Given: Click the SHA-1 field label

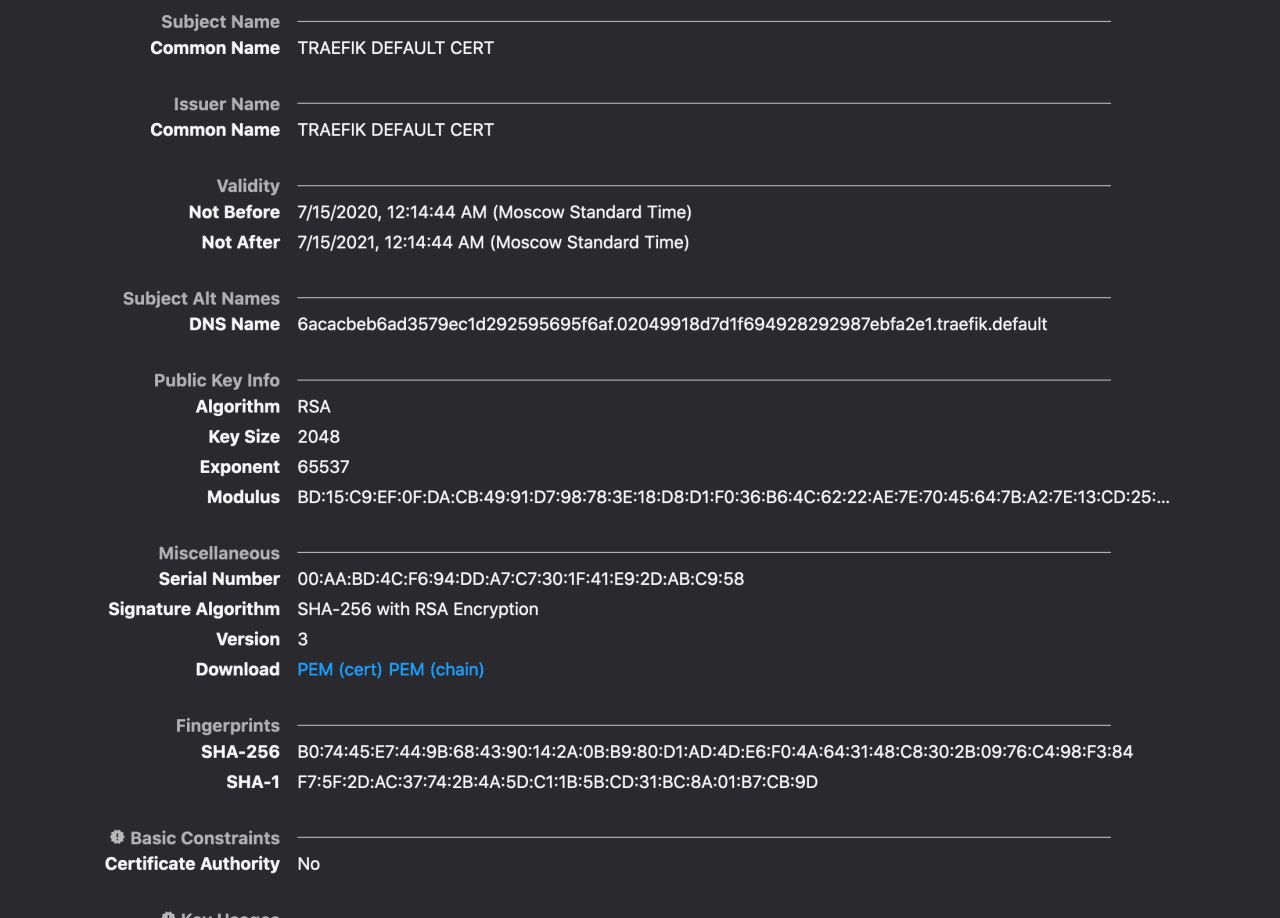Looking at the screenshot, I should coord(253,782).
